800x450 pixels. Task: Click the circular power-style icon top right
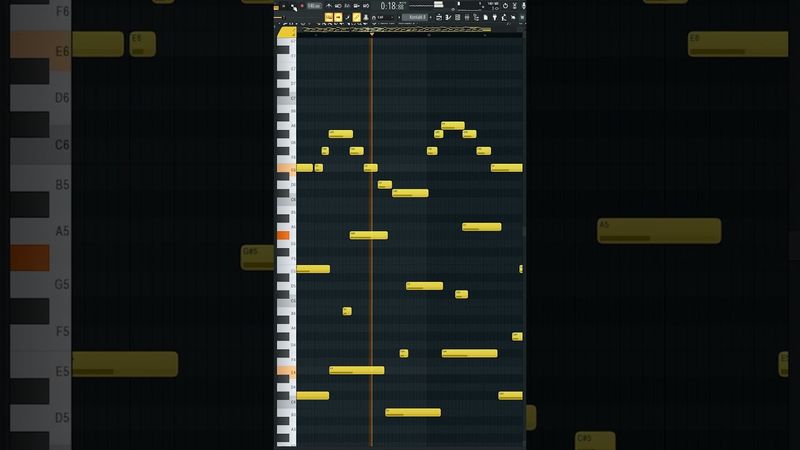point(505,6)
